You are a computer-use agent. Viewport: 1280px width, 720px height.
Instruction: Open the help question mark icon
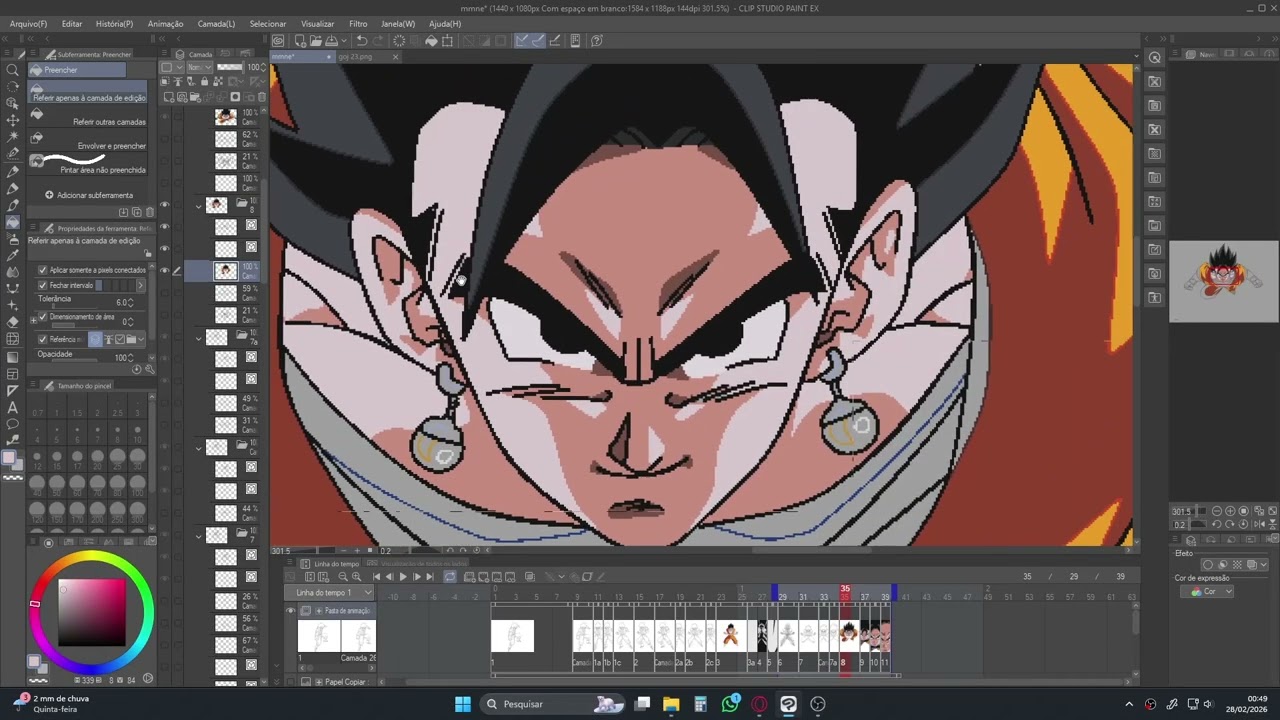(597, 41)
